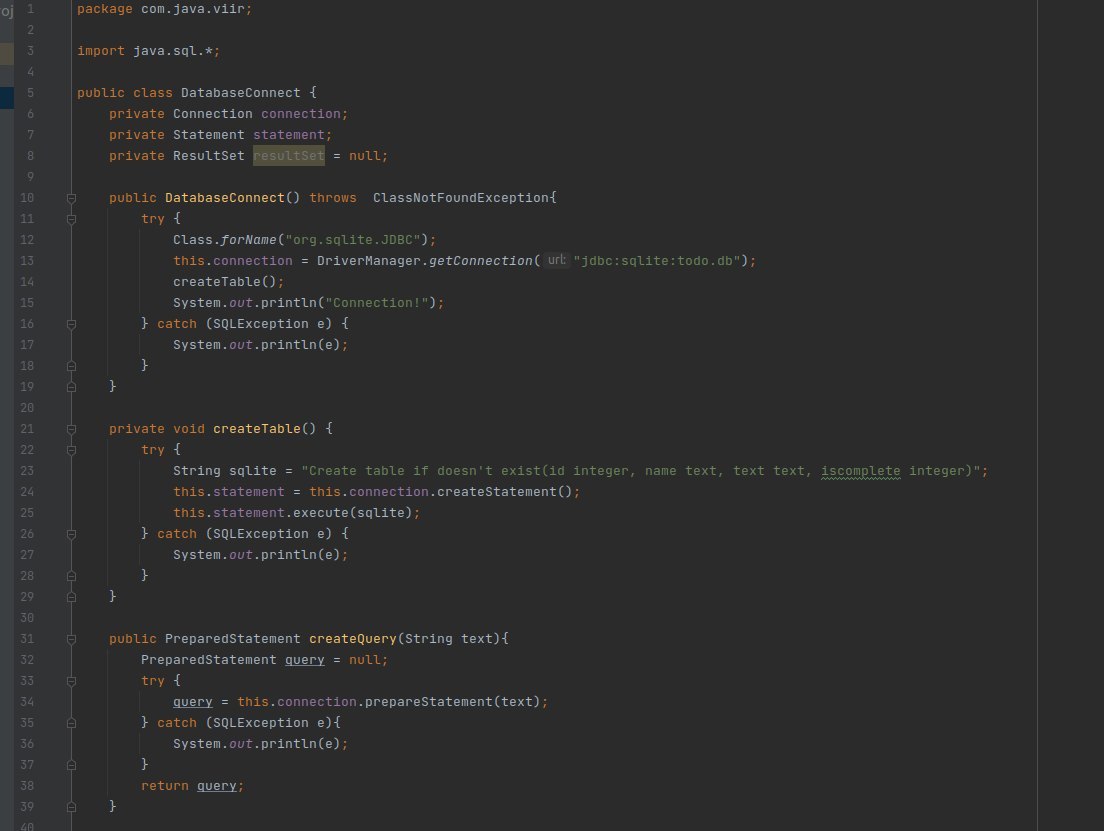Collapse the catch block fold at line 35

tap(71, 723)
